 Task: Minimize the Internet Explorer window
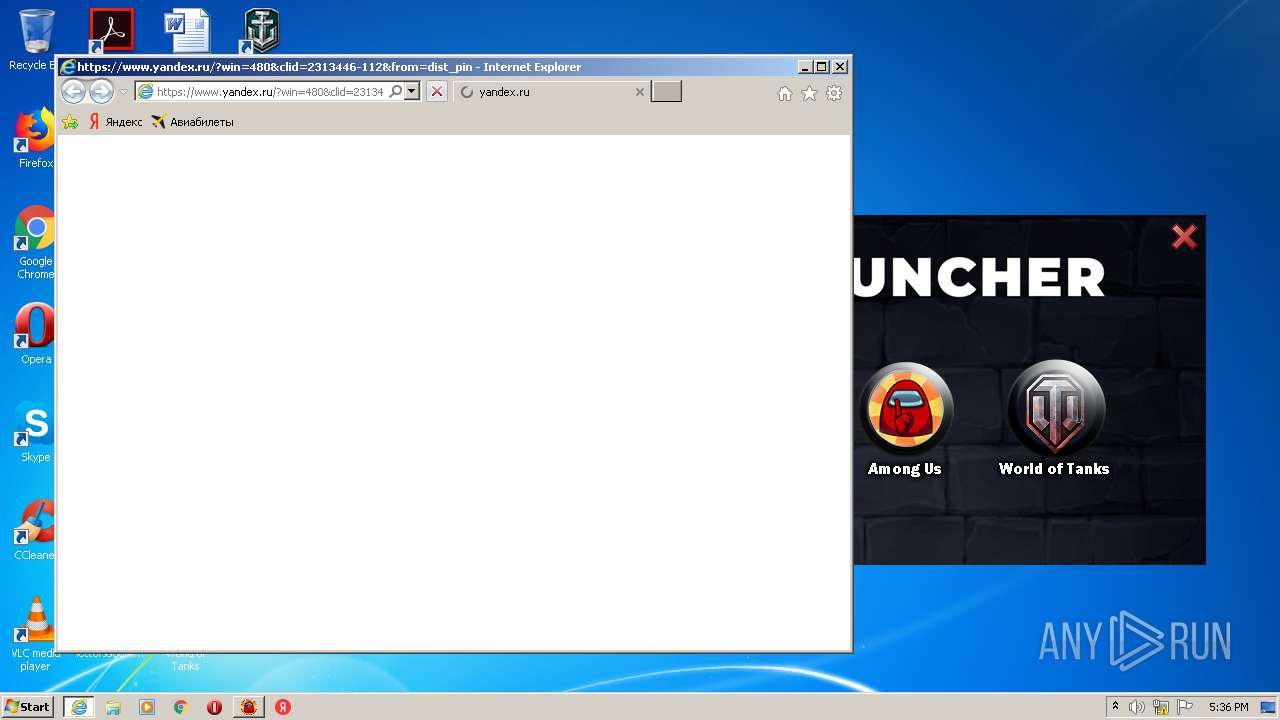point(805,67)
